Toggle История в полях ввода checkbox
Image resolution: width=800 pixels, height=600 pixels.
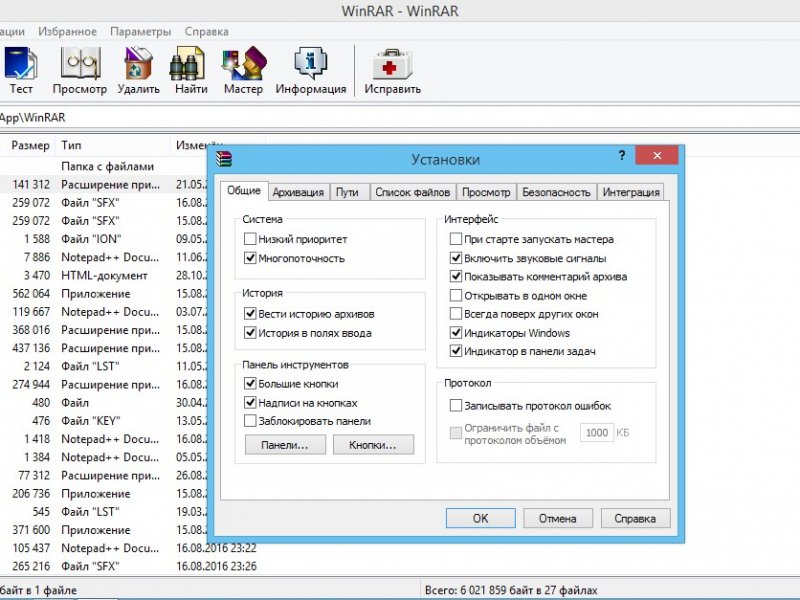pyautogui.click(x=250, y=333)
